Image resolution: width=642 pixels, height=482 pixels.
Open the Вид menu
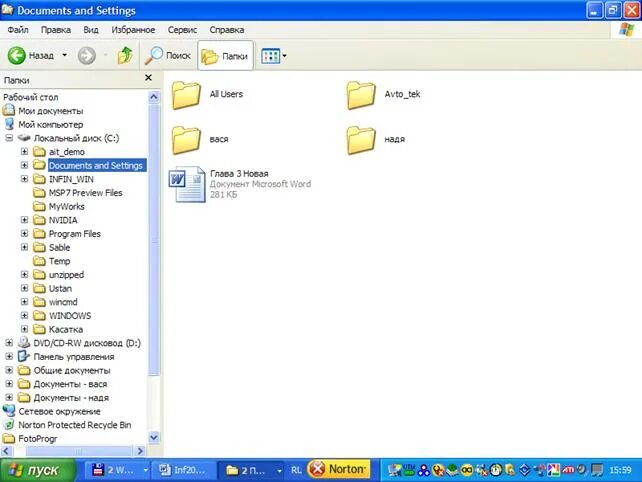pyautogui.click(x=90, y=30)
